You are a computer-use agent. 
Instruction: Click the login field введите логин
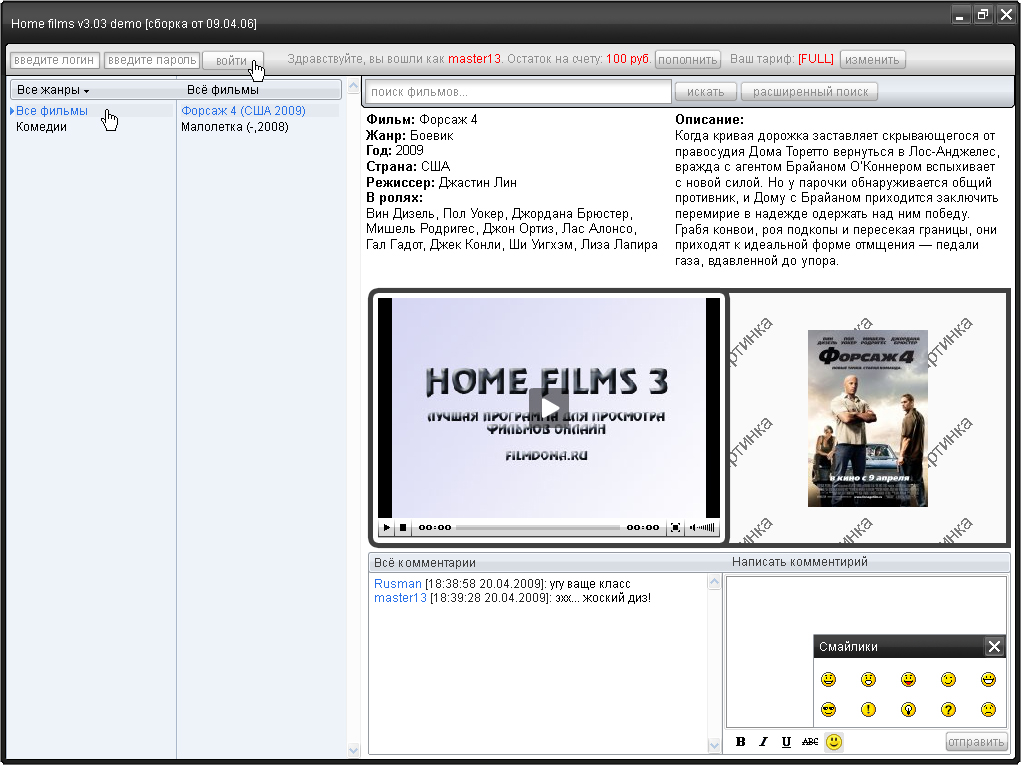pyautogui.click(x=55, y=60)
